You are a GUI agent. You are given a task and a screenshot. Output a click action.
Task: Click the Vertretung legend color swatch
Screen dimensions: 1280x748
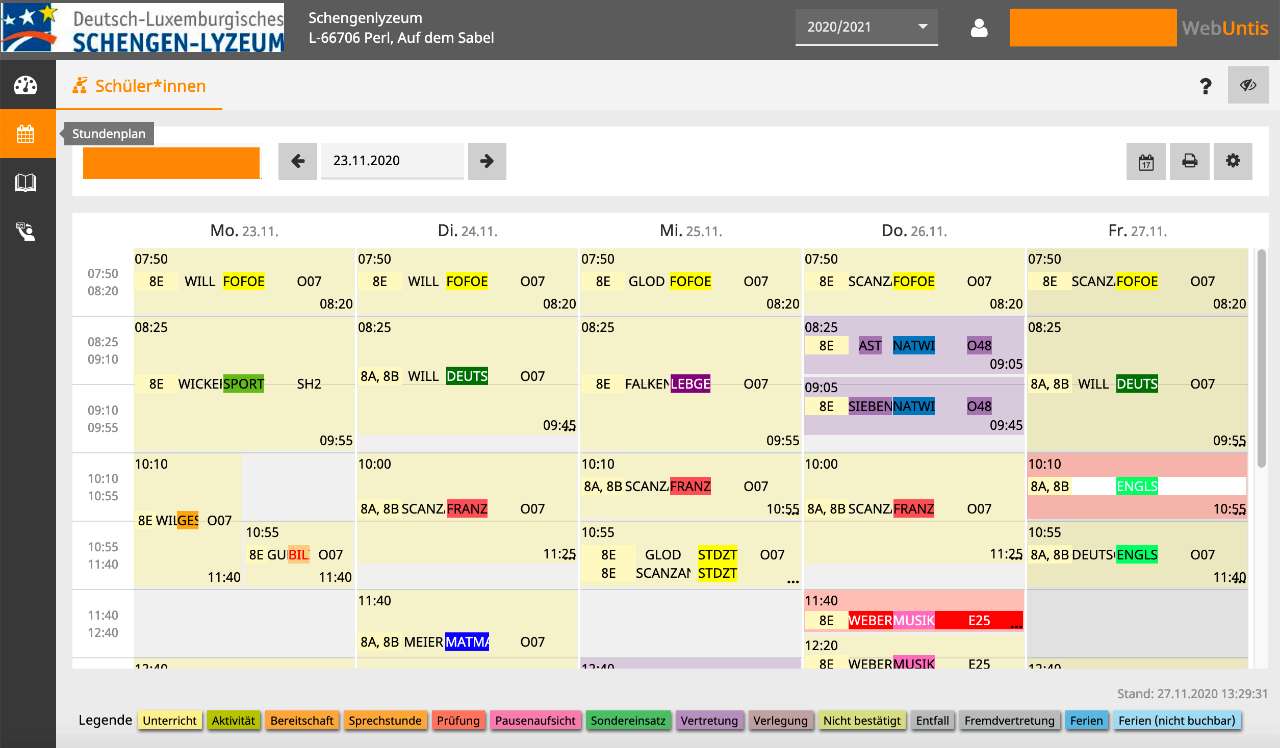click(x=708, y=720)
